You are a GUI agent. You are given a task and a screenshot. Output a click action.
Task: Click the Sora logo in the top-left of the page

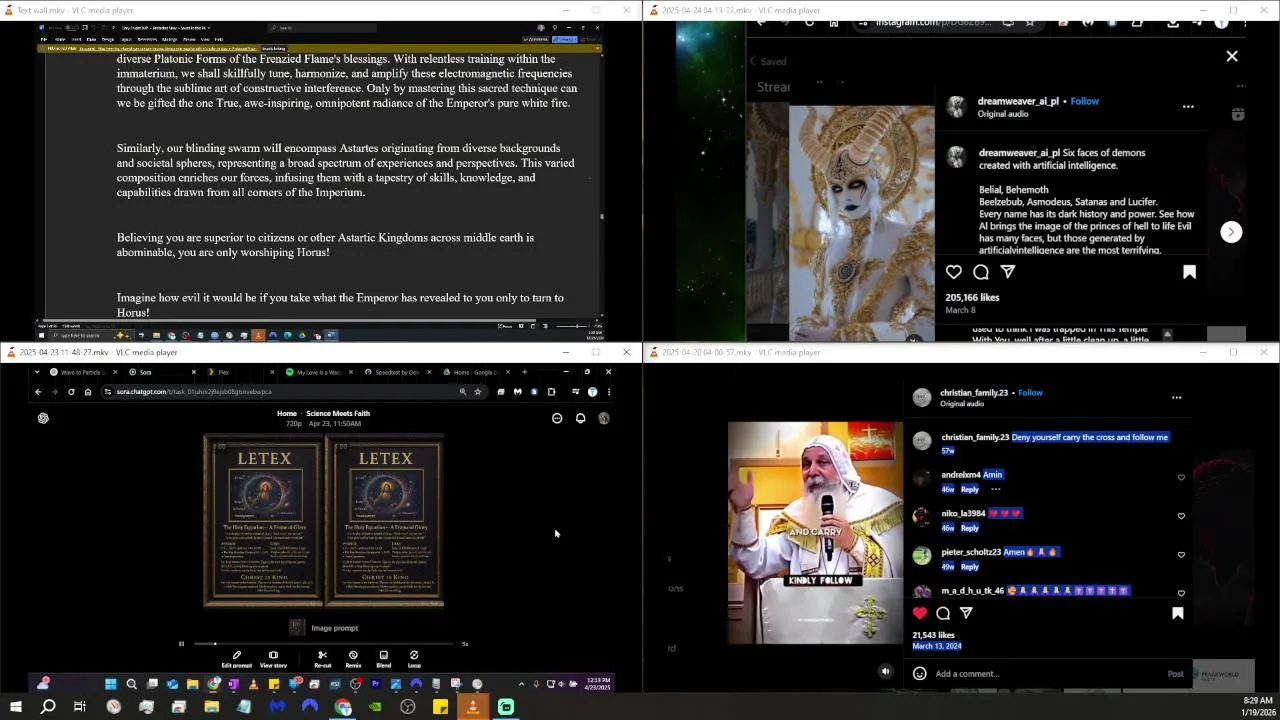click(43, 418)
